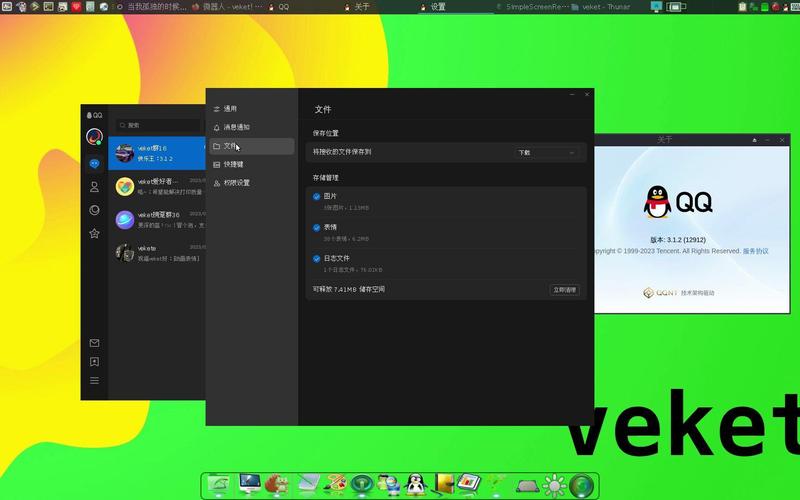Click the red heart icon in top panel
This screenshot has width=800, height=500.
pyautogui.click(x=77, y=7)
